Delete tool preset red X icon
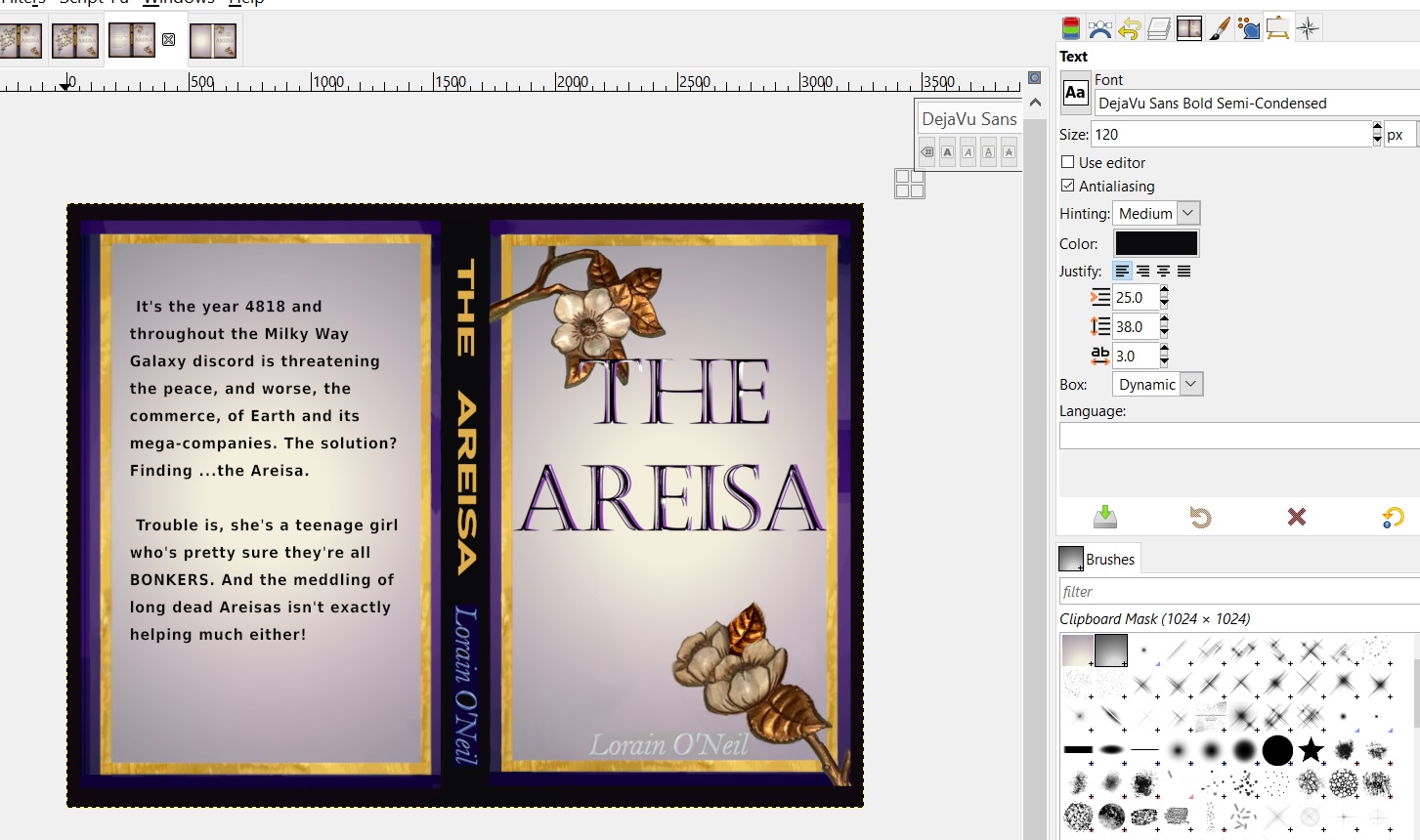1420x840 pixels. [x=1297, y=517]
